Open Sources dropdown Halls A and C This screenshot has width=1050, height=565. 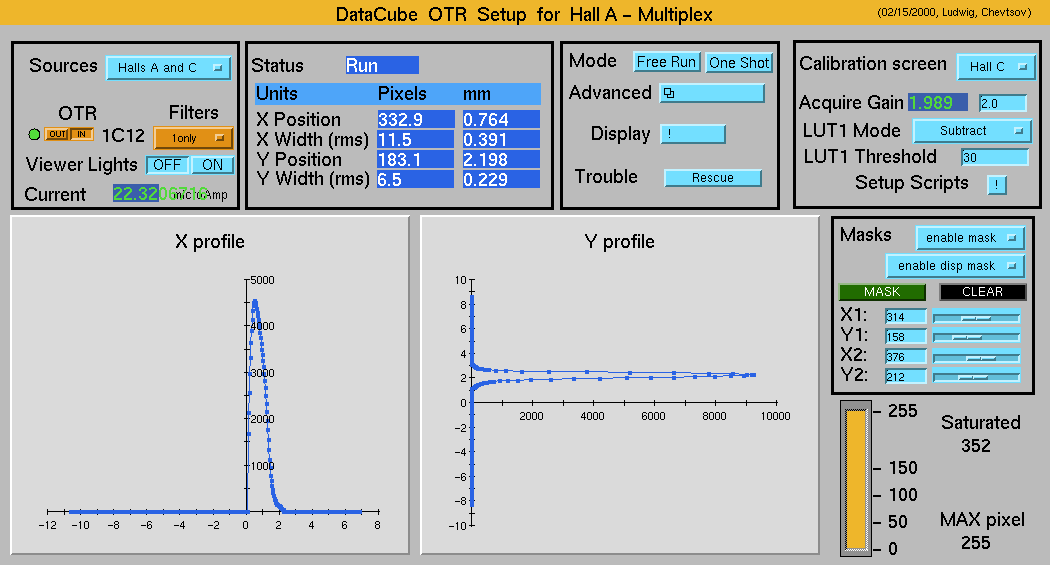(168, 68)
